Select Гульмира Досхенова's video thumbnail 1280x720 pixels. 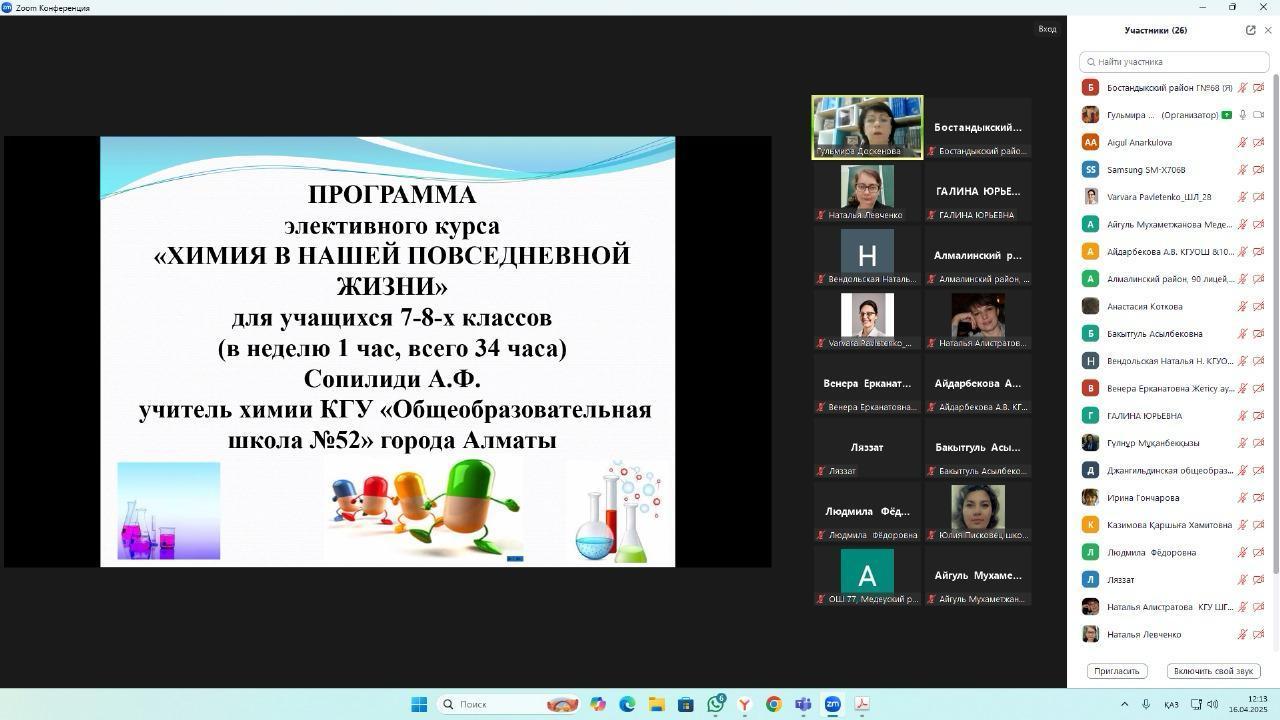[x=867, y=127]
